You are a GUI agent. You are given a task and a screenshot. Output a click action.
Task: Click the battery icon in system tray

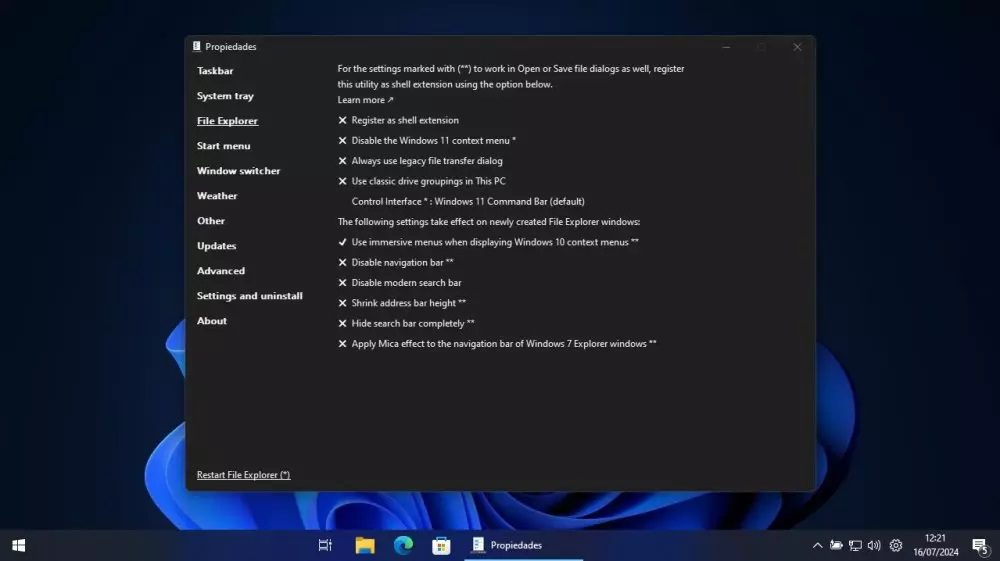[836, 546]
